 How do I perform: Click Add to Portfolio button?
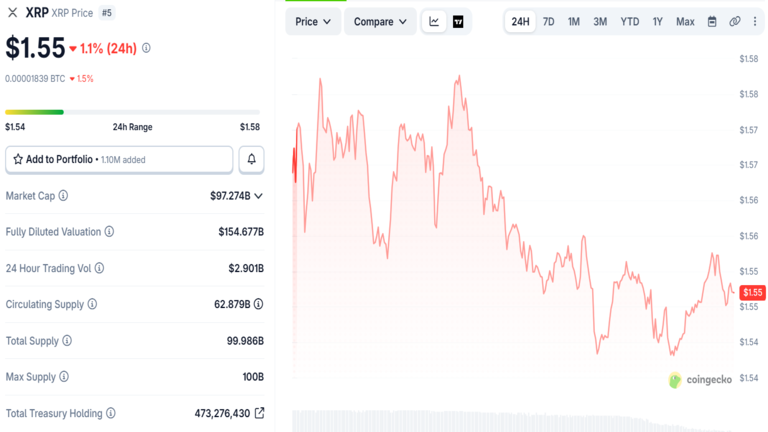coord(119,159)
